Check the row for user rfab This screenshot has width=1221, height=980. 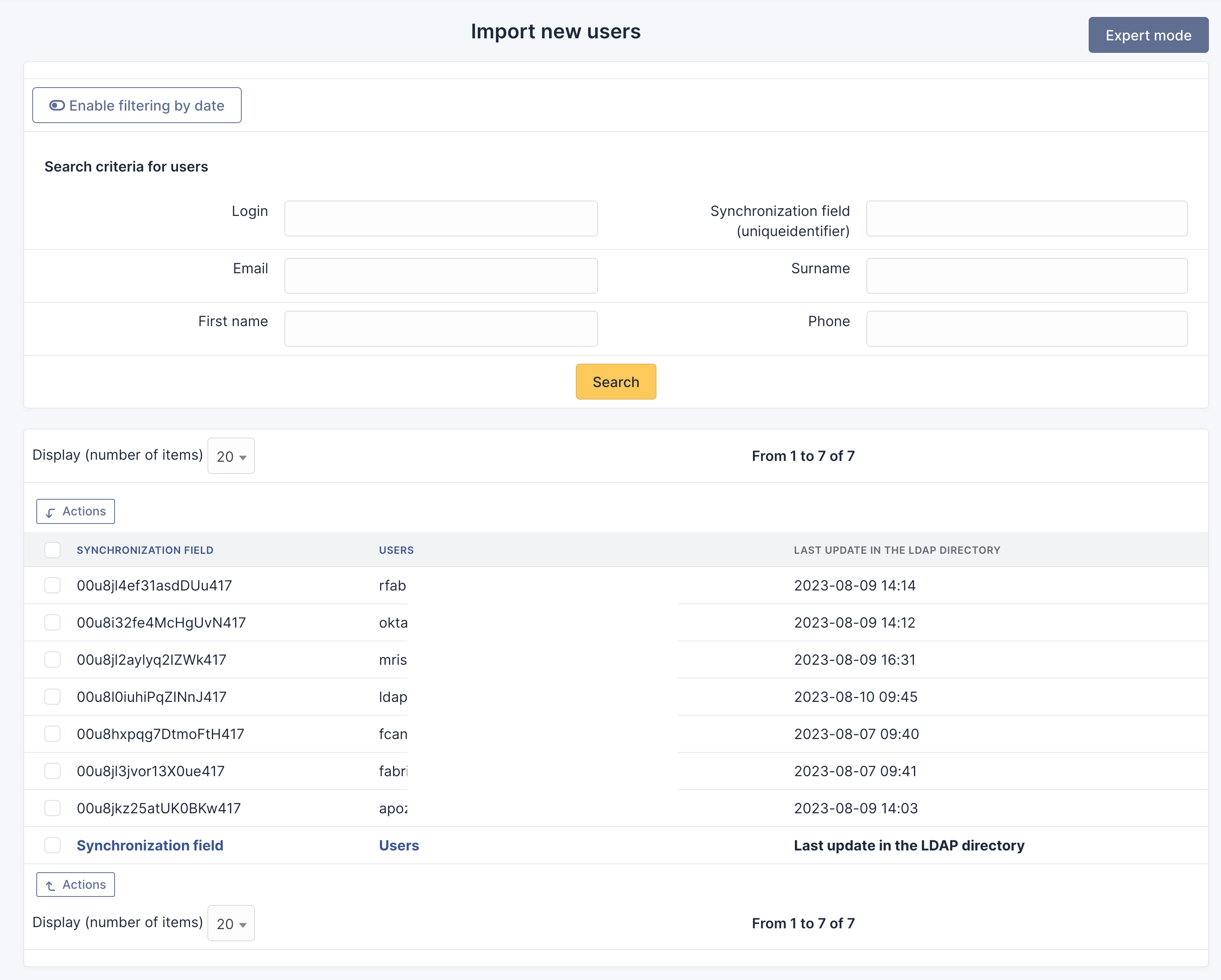(53, 585)
